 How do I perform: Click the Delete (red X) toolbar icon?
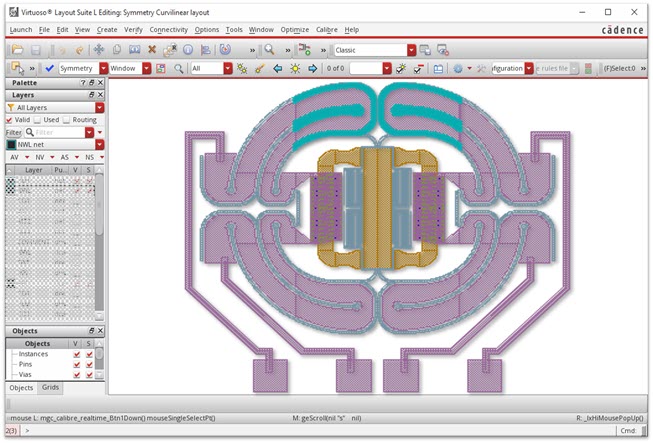(152, 49)
